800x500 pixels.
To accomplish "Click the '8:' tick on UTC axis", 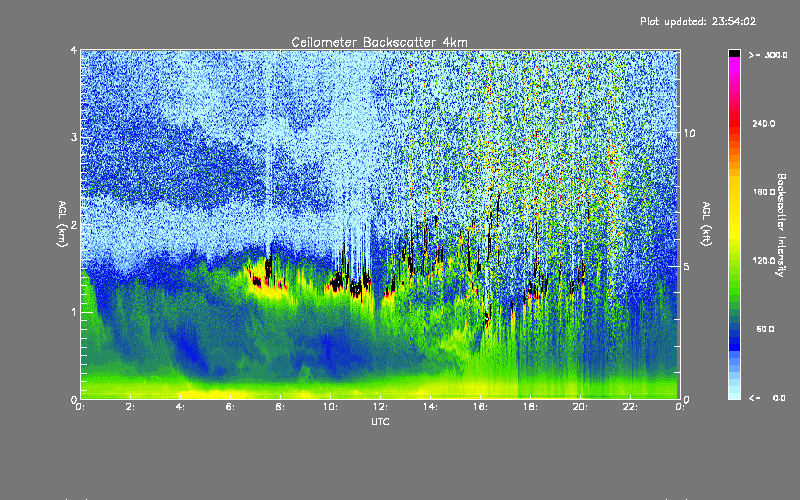I will 280,407.
